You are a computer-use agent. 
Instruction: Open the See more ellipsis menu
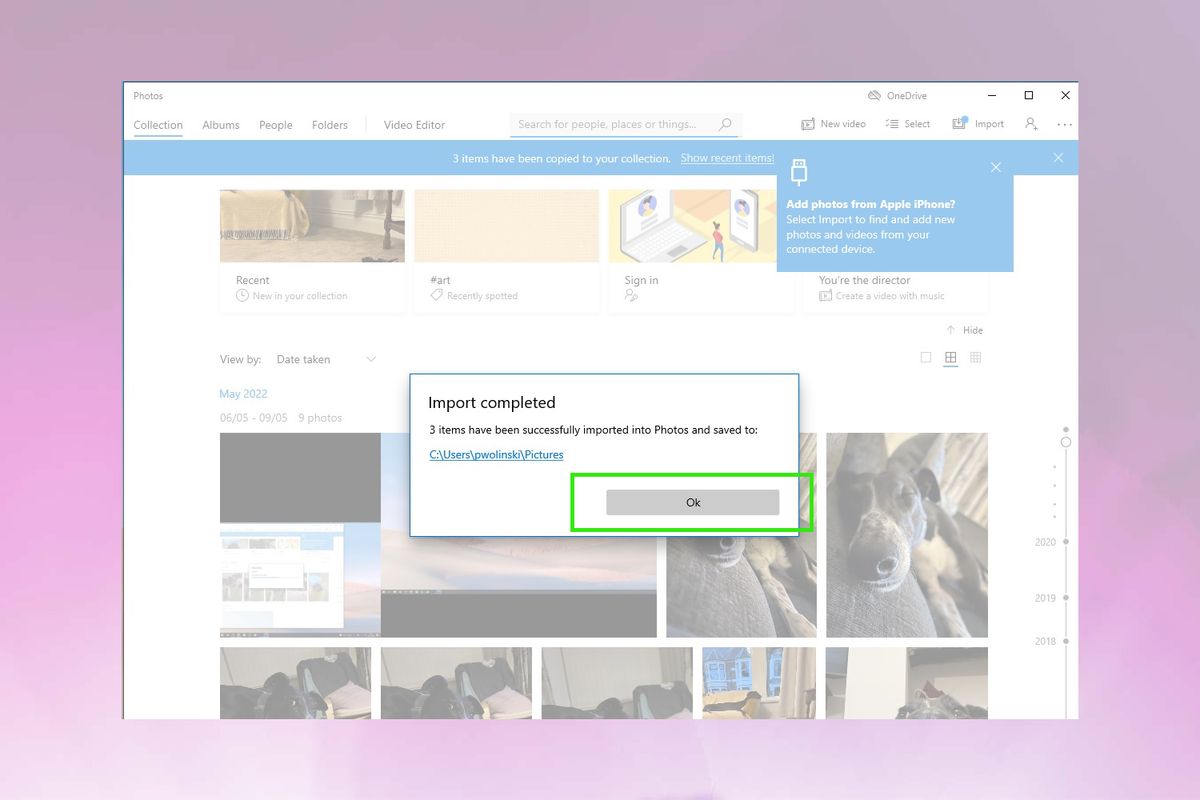[x=1064, y=123]
